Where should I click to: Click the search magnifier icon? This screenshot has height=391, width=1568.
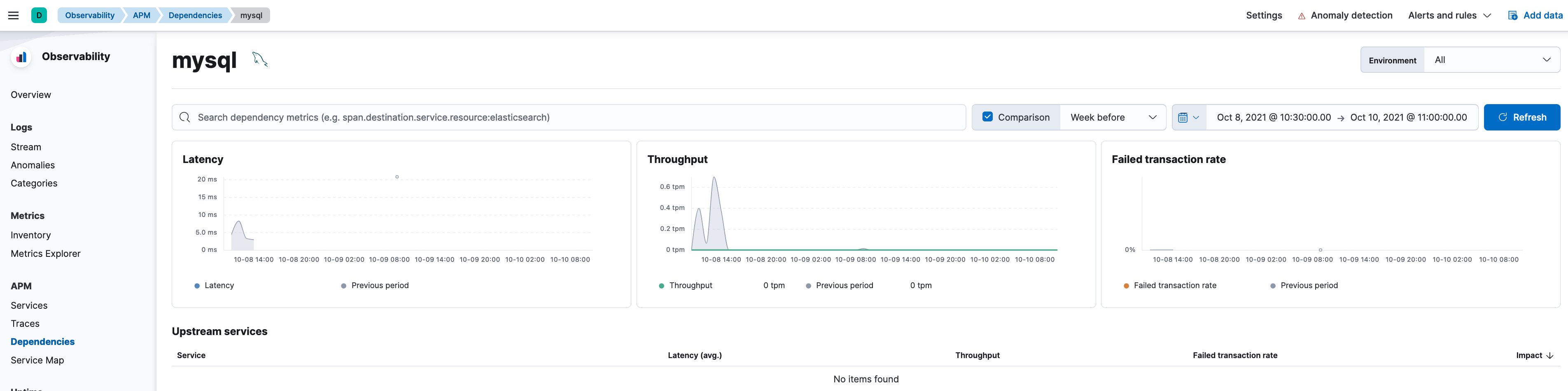click(185, 117)
